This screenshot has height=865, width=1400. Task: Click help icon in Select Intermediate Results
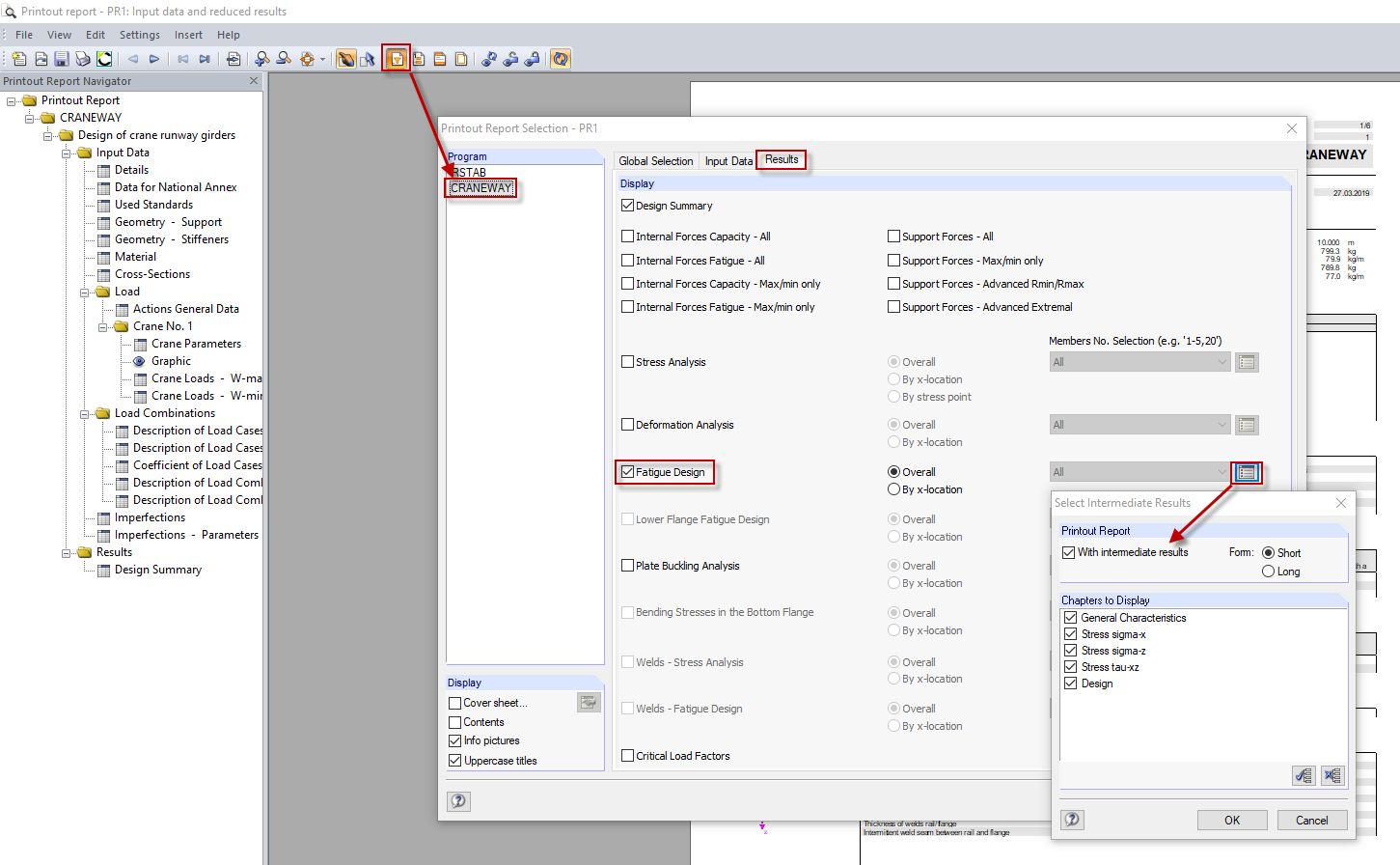pos(1072,820)
